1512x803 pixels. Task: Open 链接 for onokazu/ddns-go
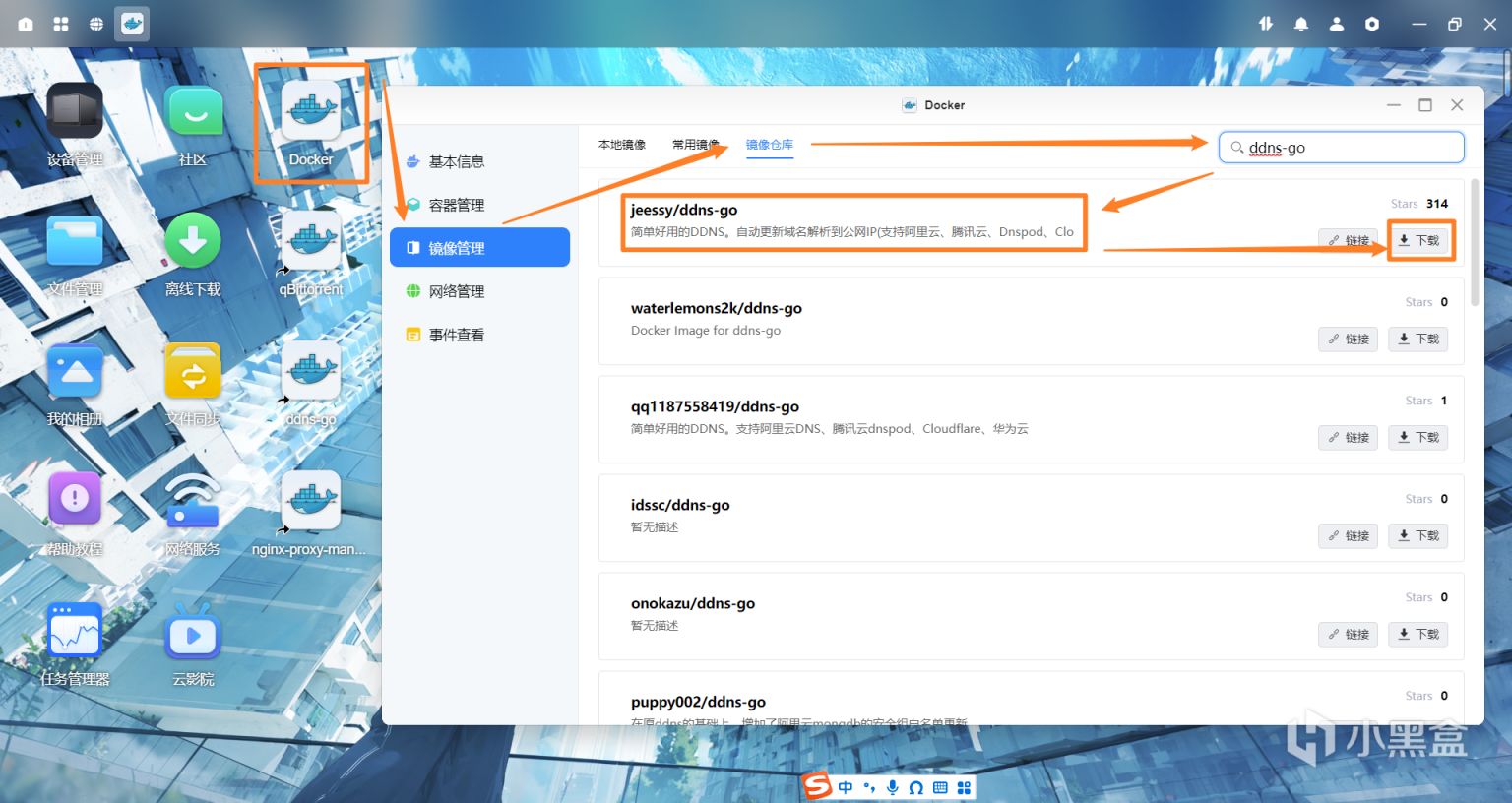(1348, 634)
